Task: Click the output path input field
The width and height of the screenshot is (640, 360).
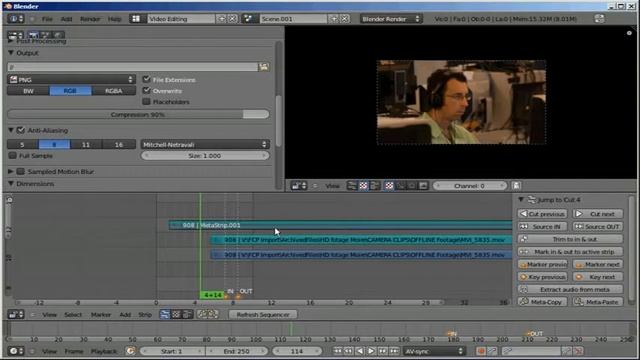Action: pos(133,67)
